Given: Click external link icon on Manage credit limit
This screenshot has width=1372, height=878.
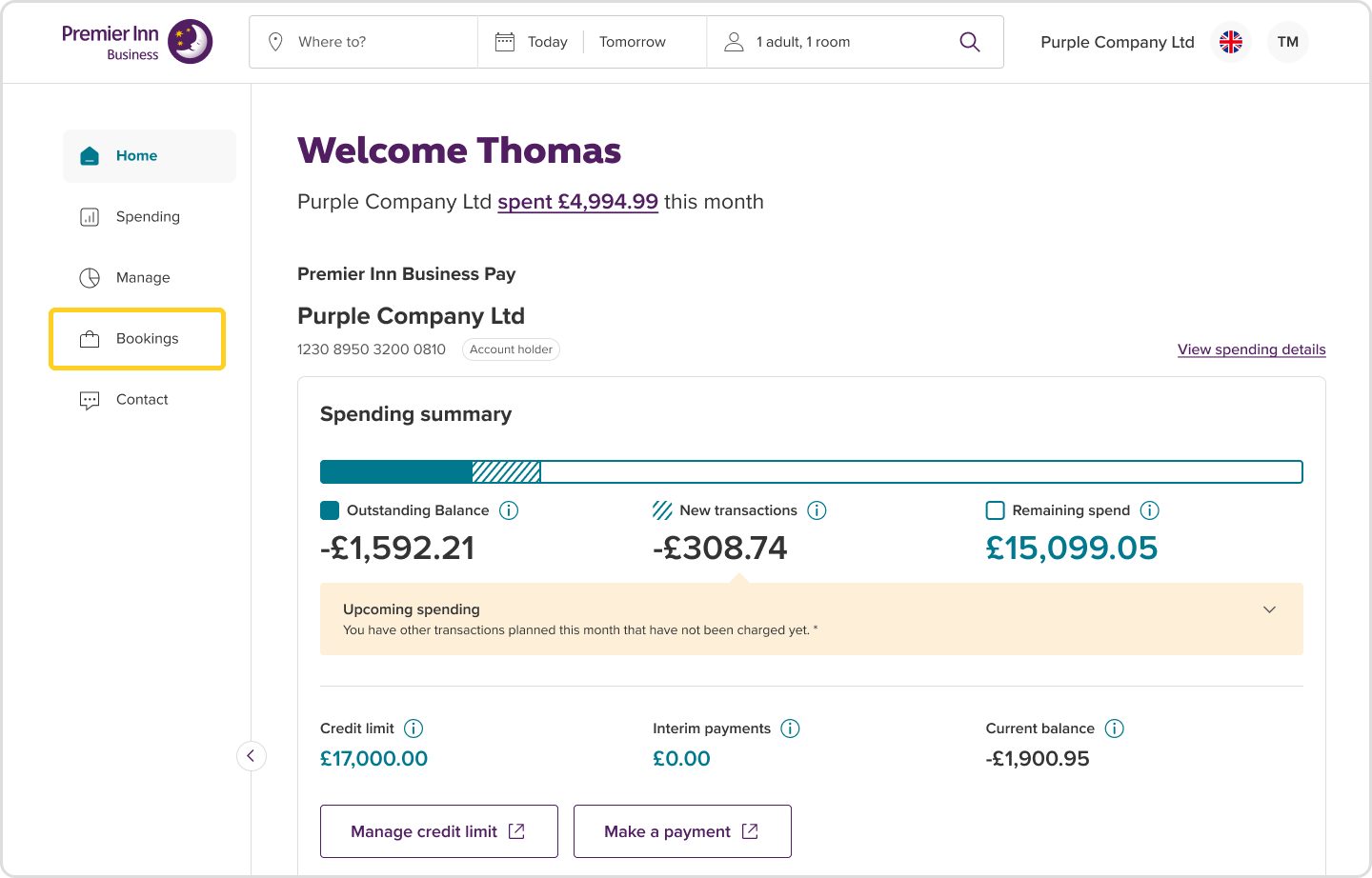Looking at the screenshot, I should point(516,831).
